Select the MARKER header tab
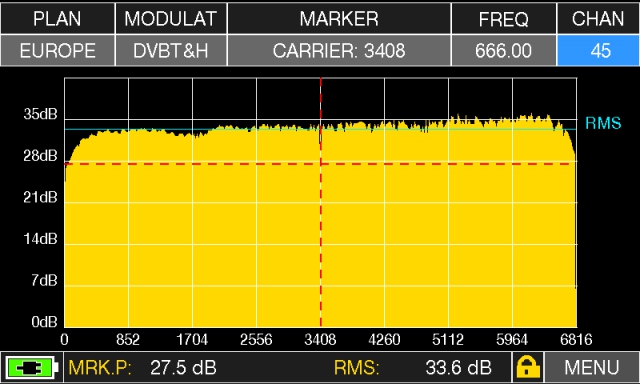 point(339,18)
